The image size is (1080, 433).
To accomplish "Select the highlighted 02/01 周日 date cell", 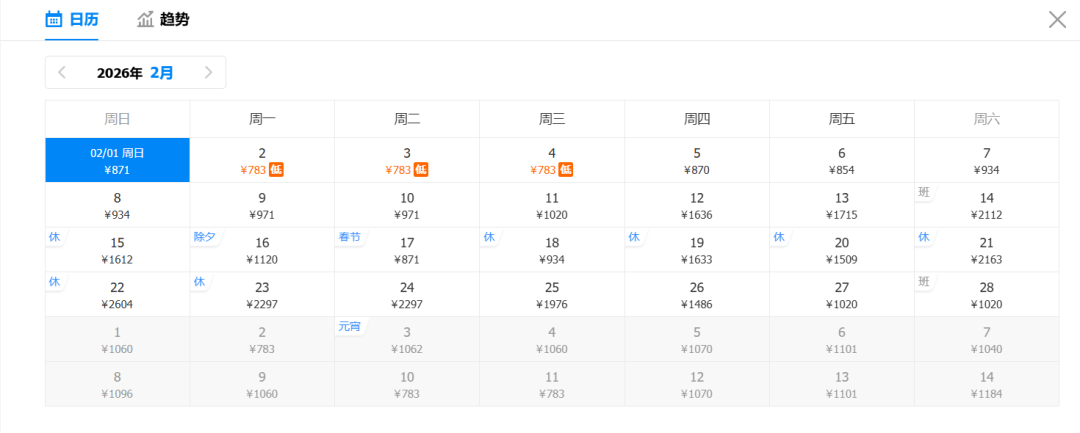I will click(117, 160).
